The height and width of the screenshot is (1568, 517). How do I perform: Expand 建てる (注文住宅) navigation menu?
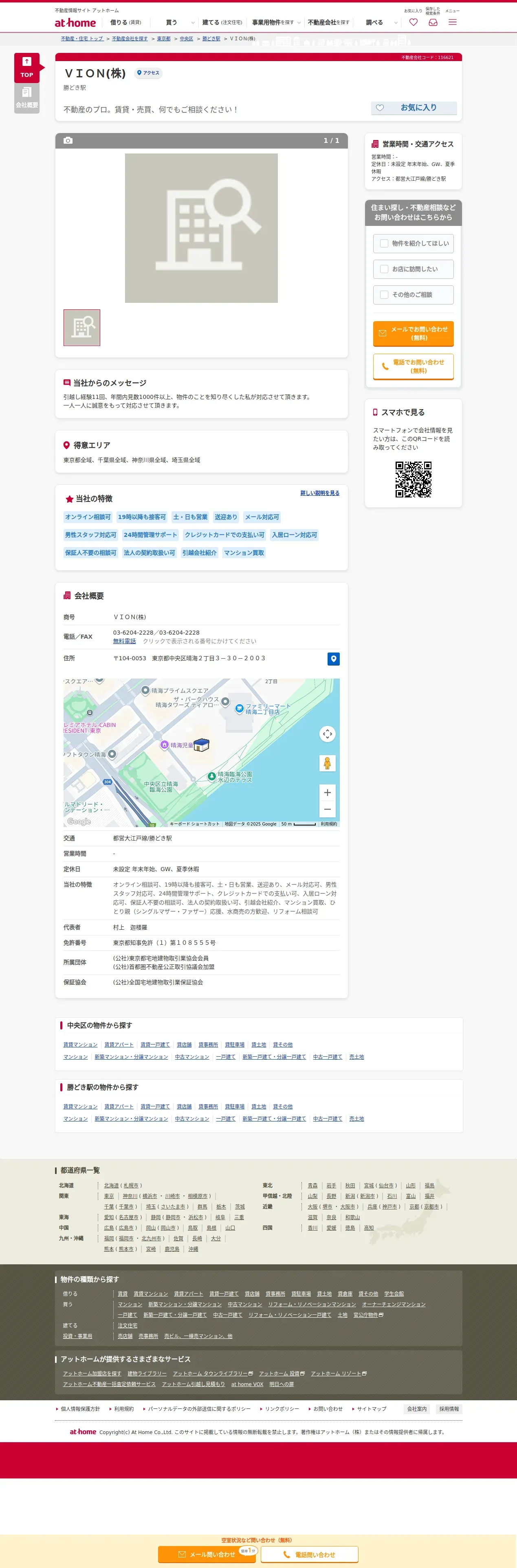pyautogui.click(x=222, y=22)
